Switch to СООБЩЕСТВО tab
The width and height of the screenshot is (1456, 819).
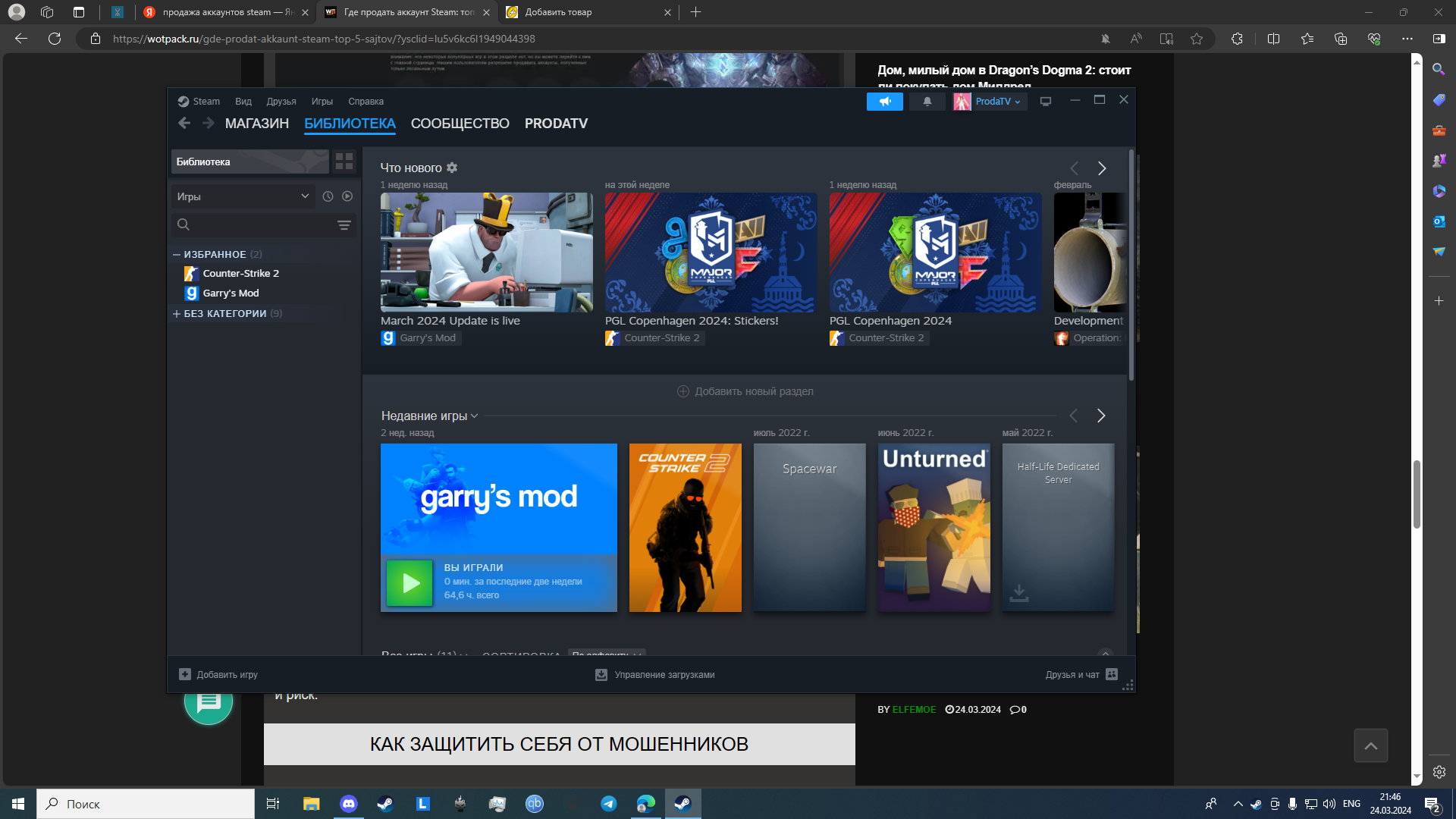click(460, 124)
